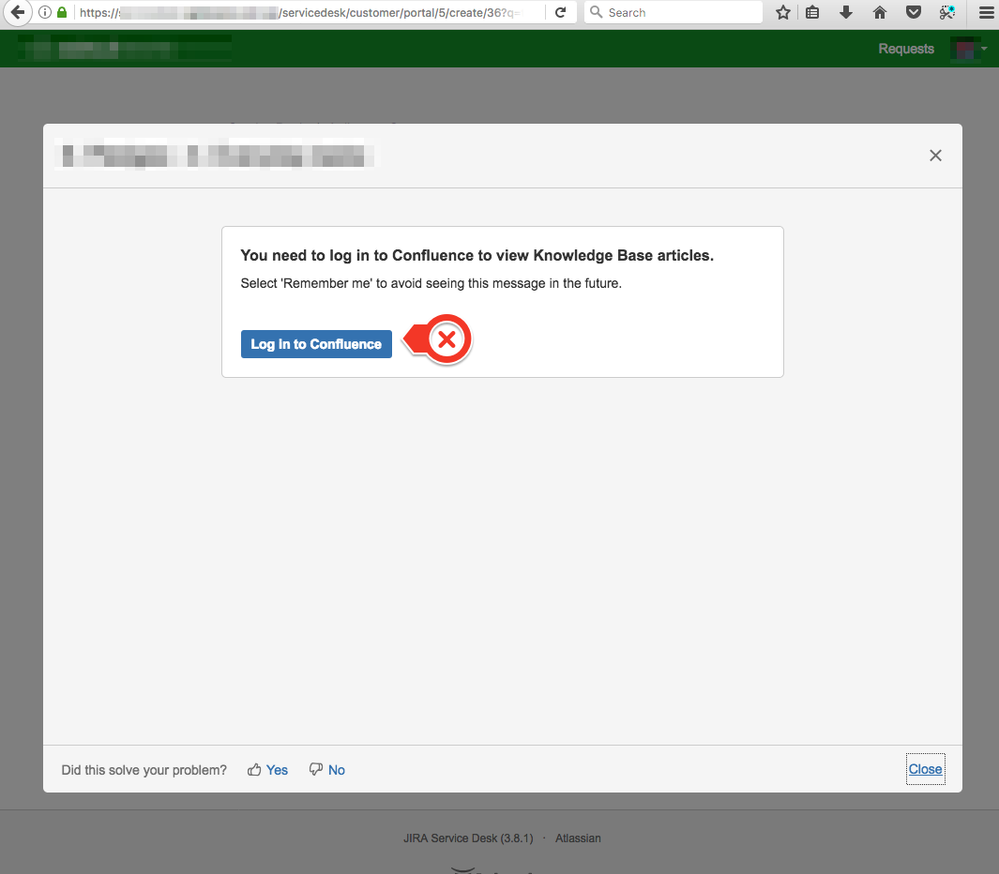Click Log in to Confluence button

316,344
